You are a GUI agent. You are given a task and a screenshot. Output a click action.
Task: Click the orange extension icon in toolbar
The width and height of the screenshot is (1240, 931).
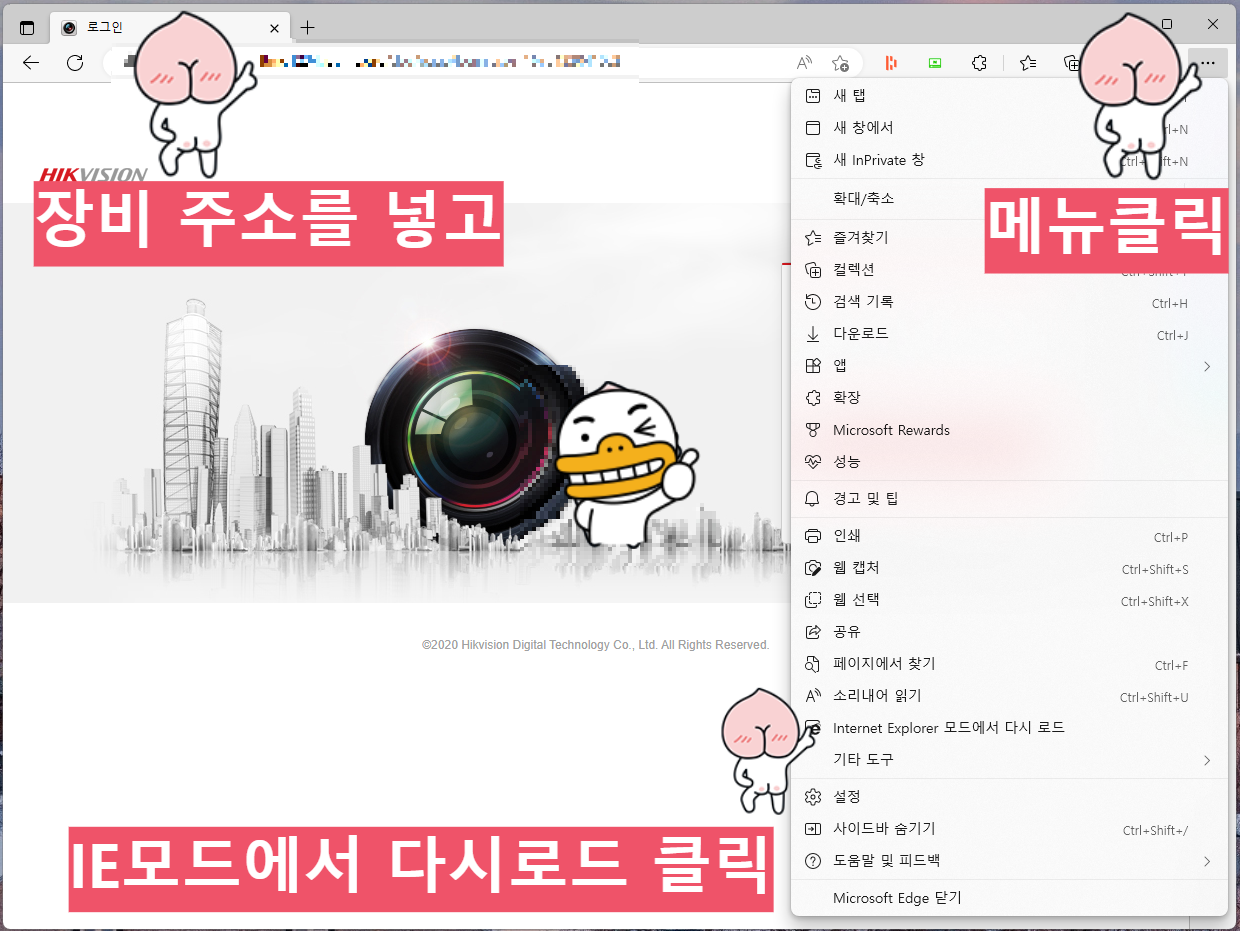tap(890, 63)
